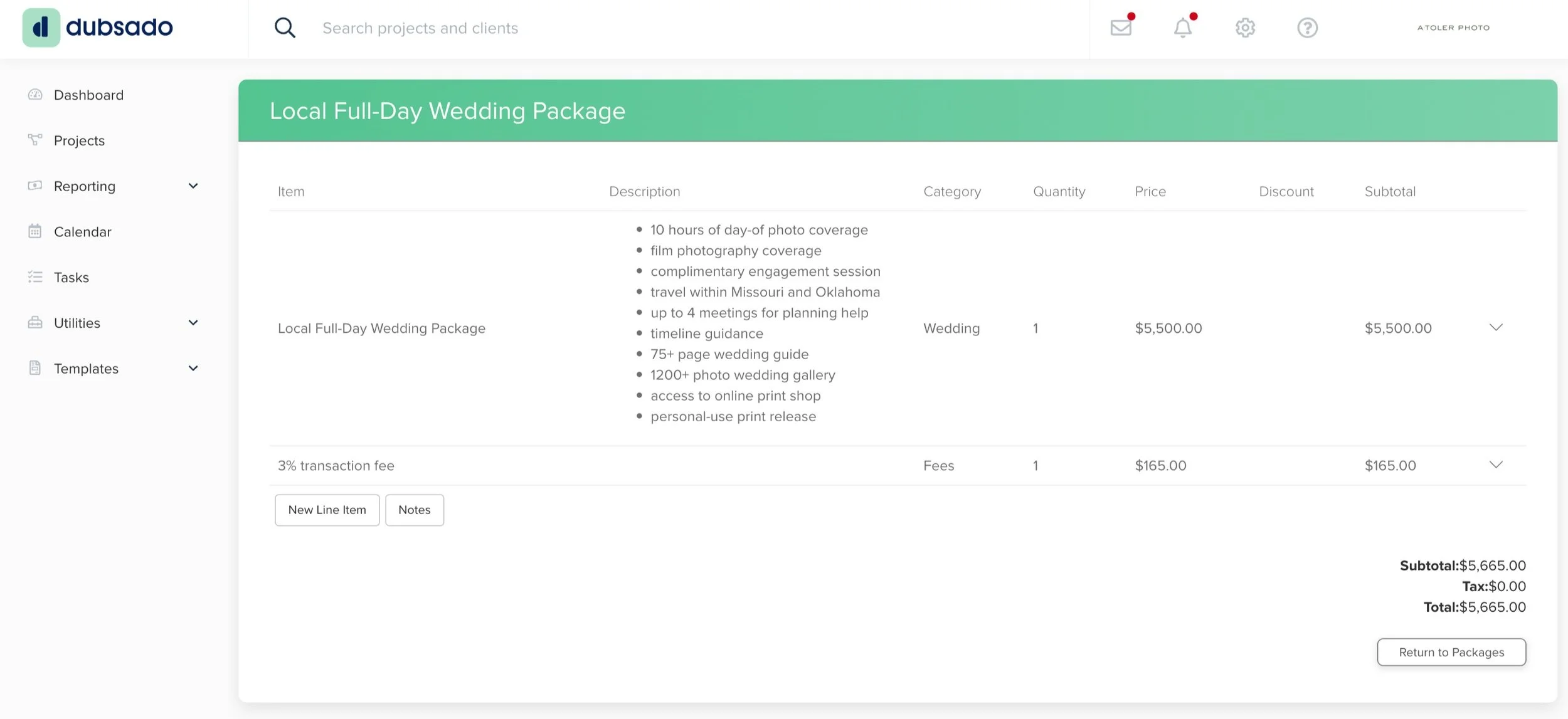Image resolution: width=1568 pixels, height=719 pixels.
Task: Expand the Templates menu chevron
Action: point(193,369)
